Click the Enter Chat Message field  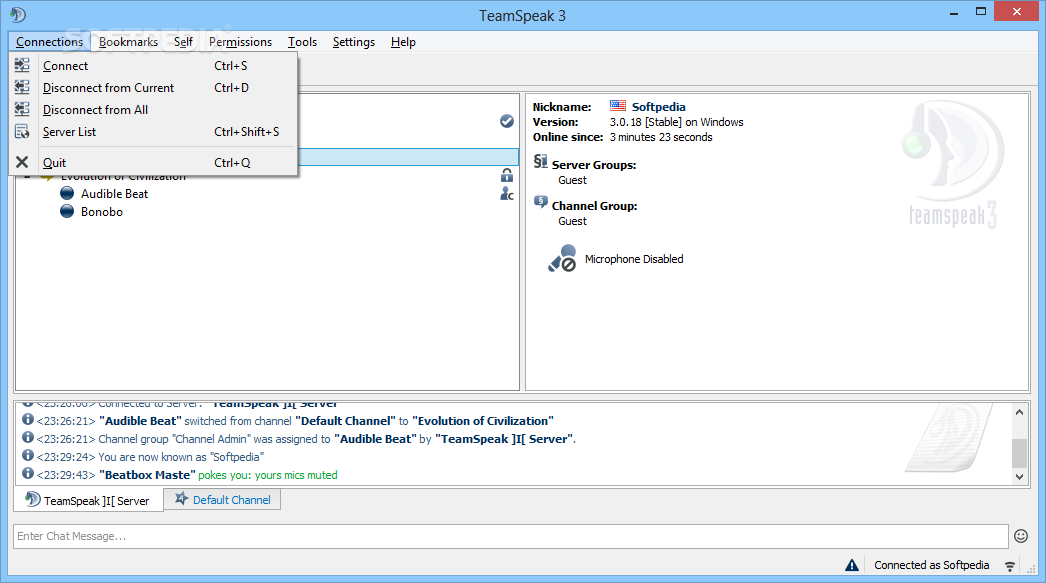(510, 536)
